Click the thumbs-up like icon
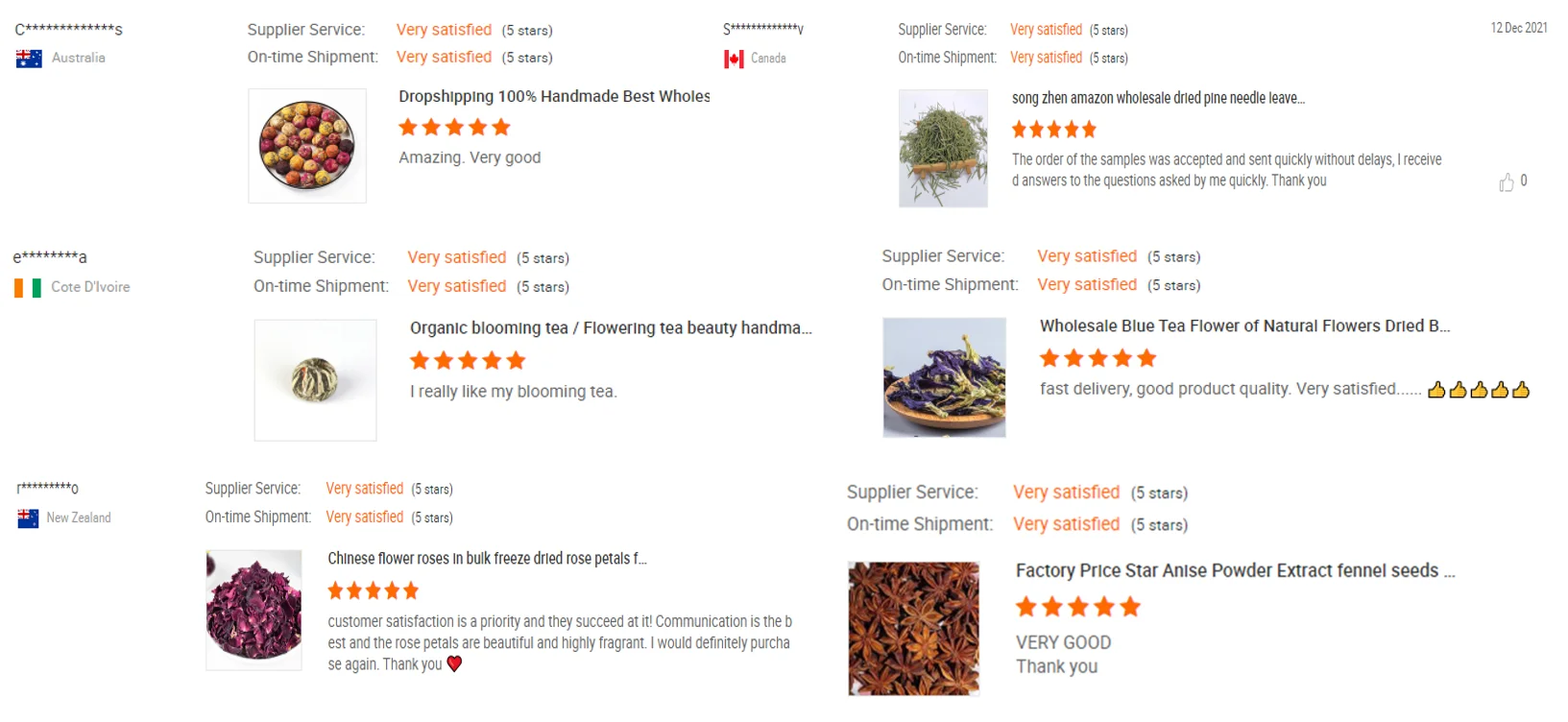The height and width of the screenshot is (722, 1568). [1506, 182]
